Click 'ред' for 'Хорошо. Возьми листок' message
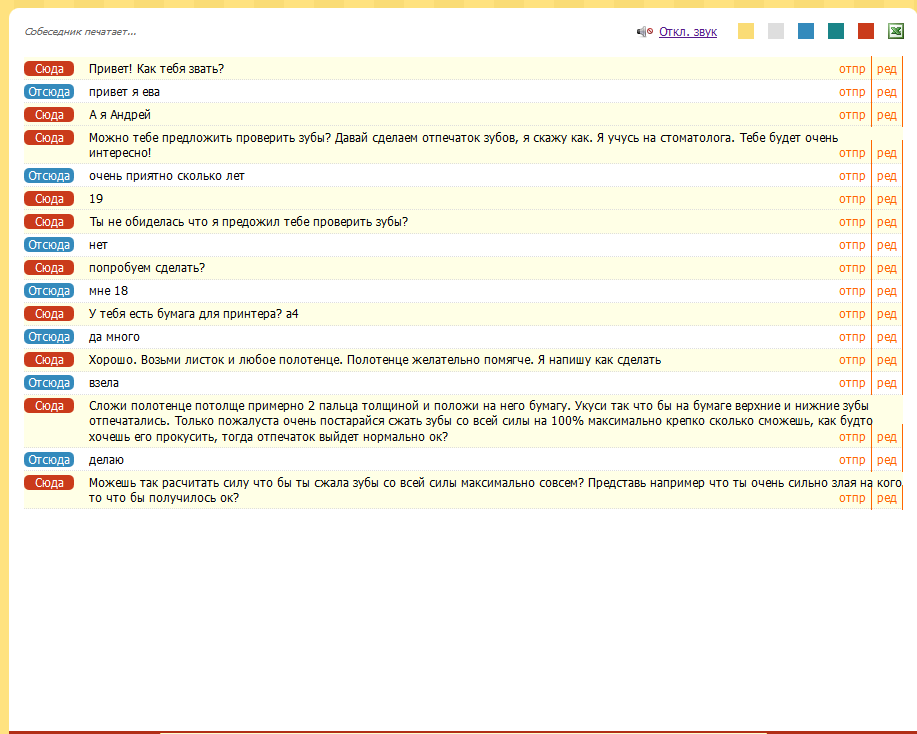The width and height of the screenshot is (917, 734). tap(887, 360)
